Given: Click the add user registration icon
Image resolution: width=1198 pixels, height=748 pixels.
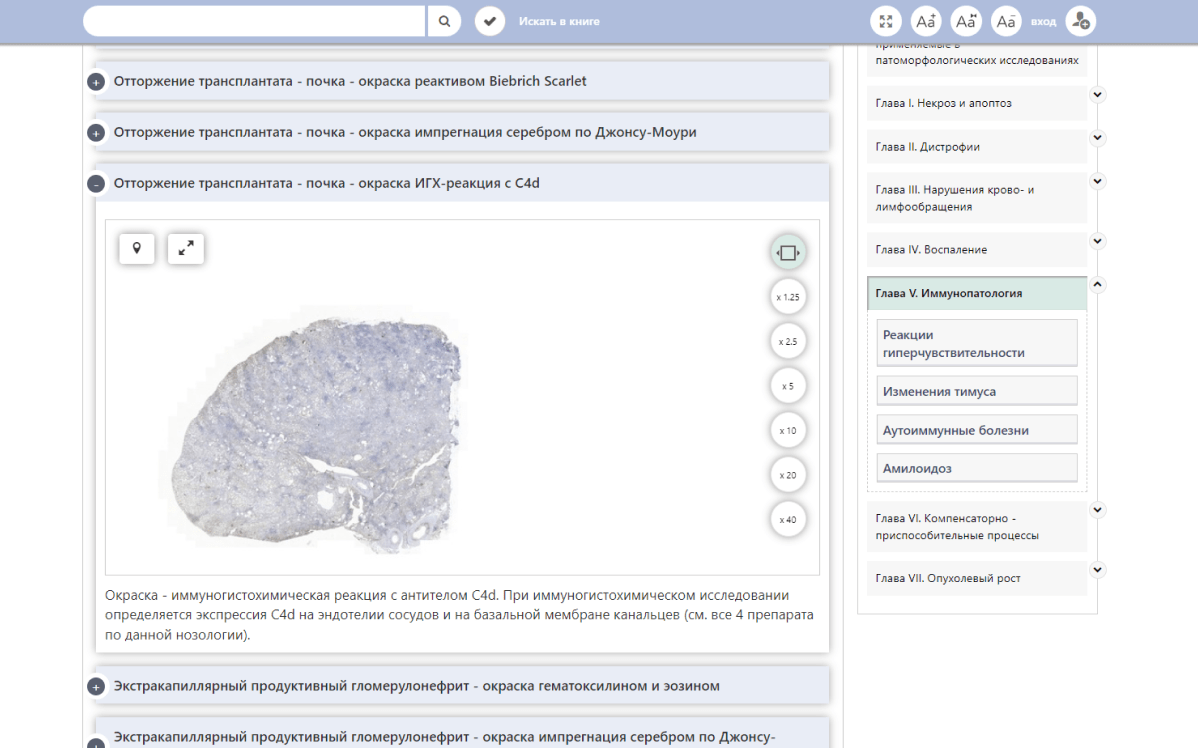Looking at the screenshot, I should pyautogui.click(x=1080, y=21).
